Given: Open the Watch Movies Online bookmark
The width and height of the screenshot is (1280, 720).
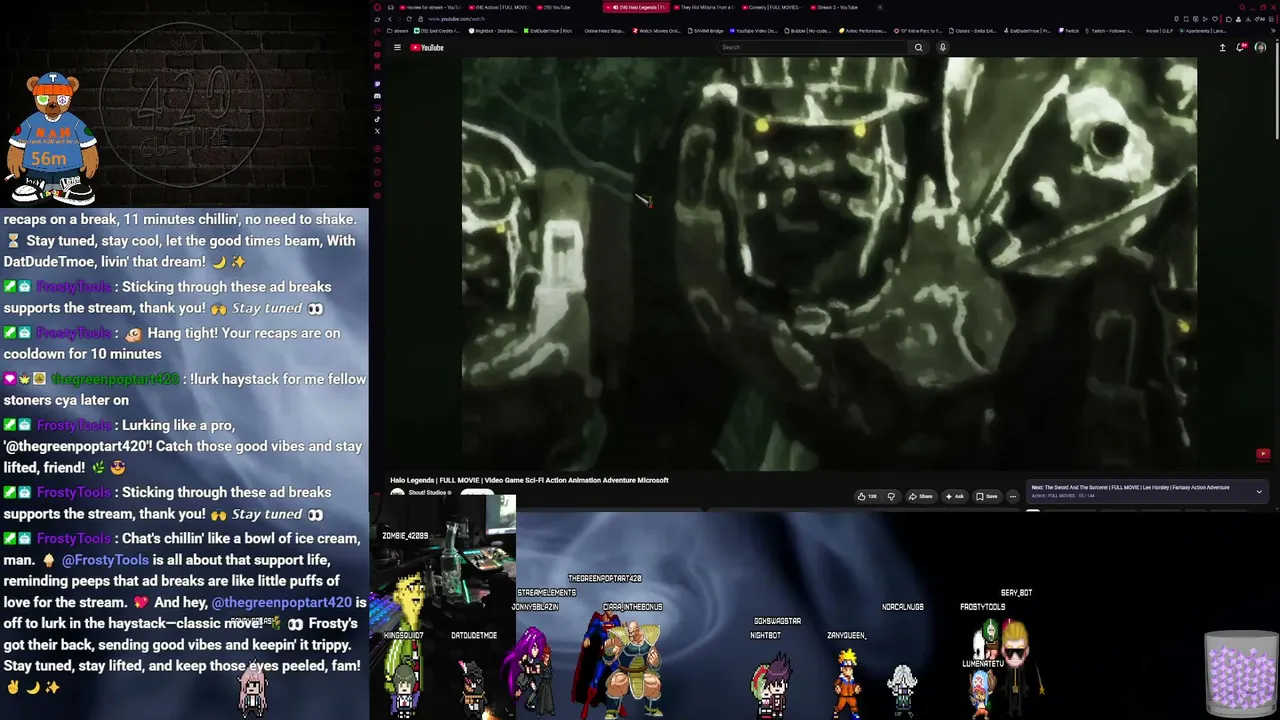Looking at the screenshot, I should [657, 31].
